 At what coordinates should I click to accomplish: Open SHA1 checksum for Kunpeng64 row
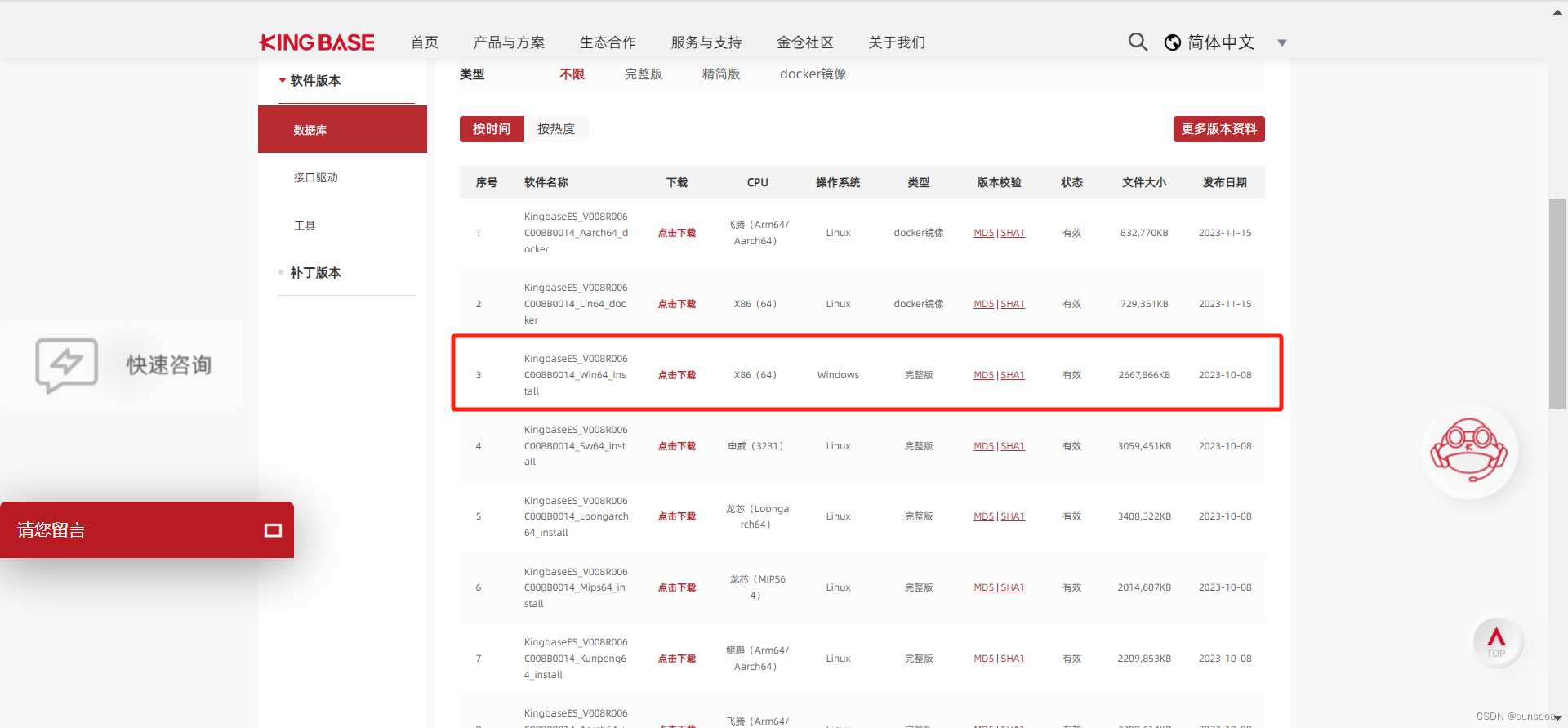[1013, 659]
